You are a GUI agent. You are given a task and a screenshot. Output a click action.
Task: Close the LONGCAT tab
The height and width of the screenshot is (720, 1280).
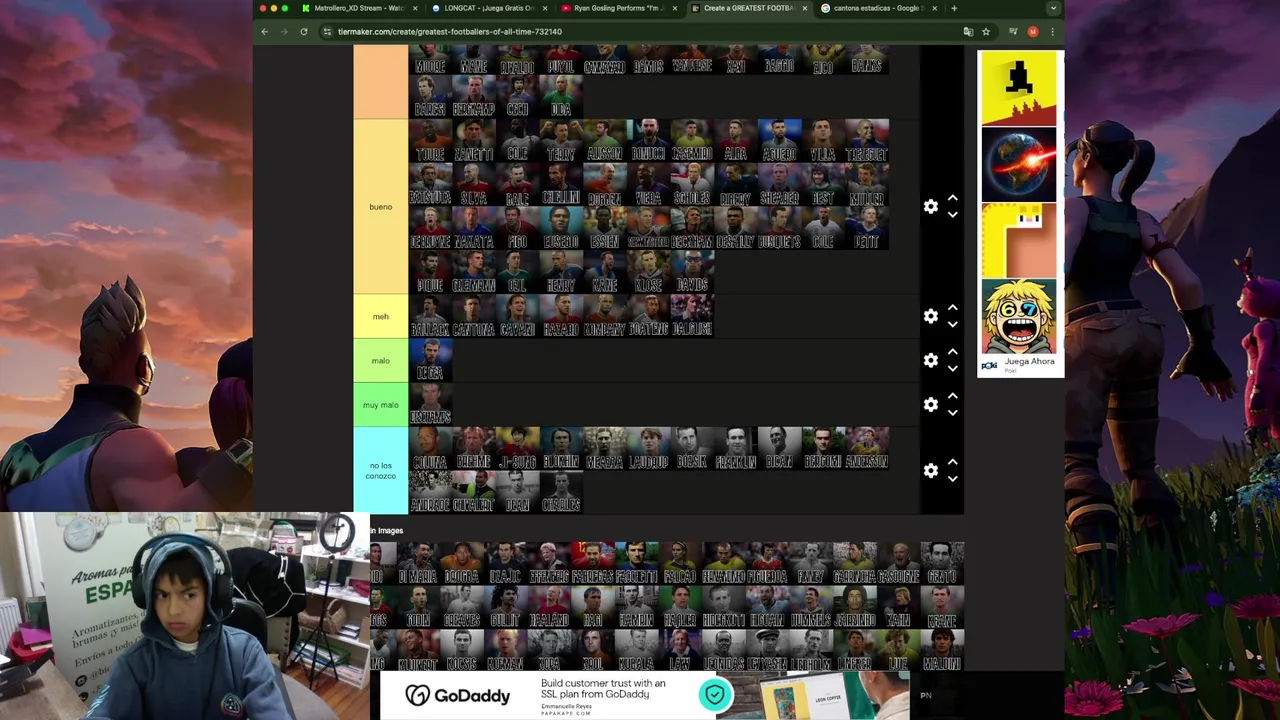tap(545, 8)
